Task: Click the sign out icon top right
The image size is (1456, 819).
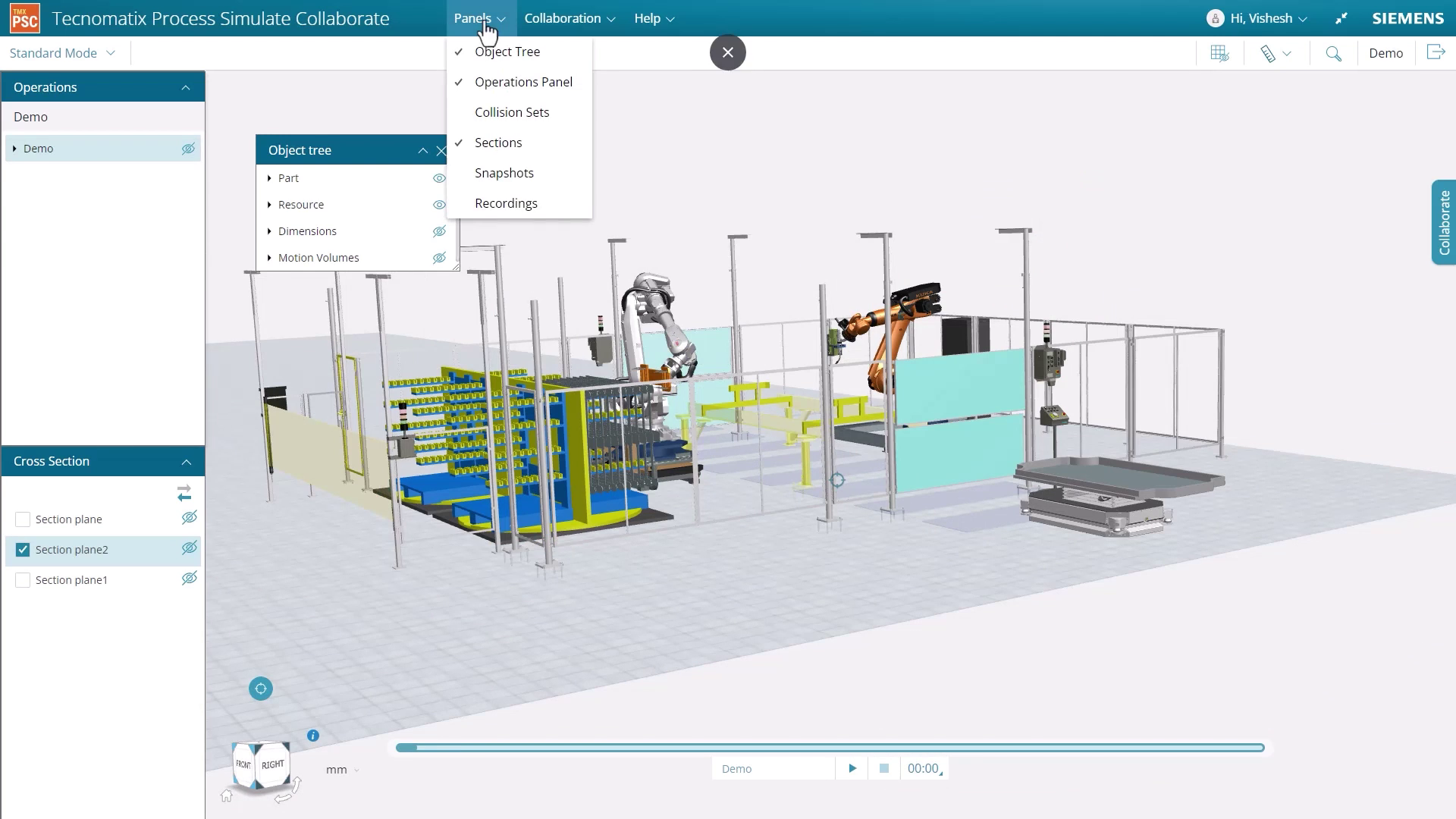Action: pos(1436,52)
